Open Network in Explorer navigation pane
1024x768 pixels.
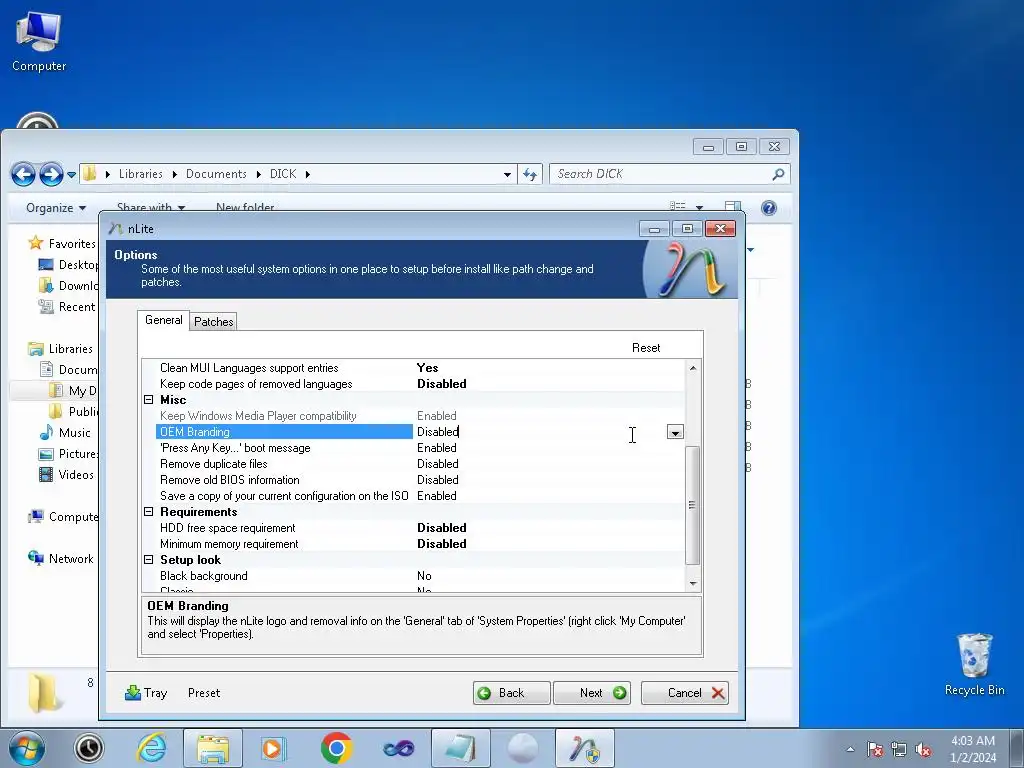pos(61,559)
